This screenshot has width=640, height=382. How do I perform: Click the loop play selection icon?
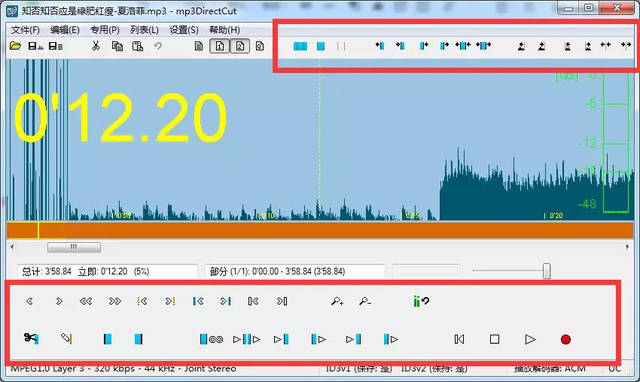click(x=211, y=339)
